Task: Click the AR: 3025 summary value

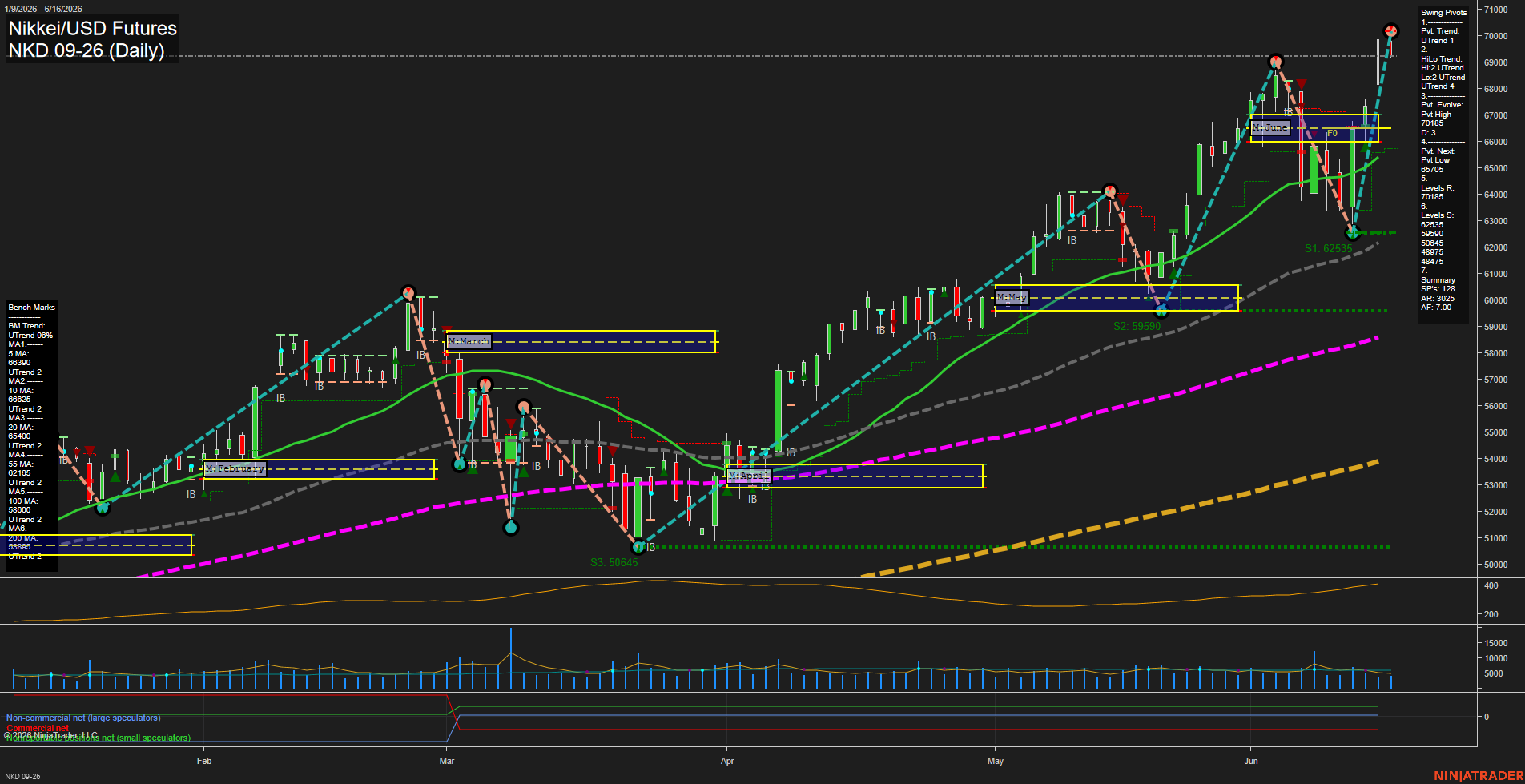Action: (1437, 299)
